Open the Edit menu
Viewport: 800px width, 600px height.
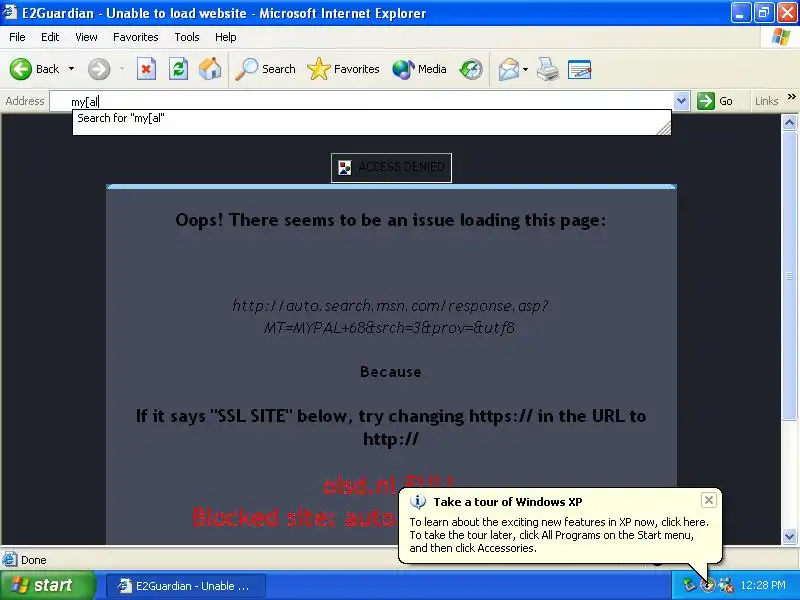(50, 37)
